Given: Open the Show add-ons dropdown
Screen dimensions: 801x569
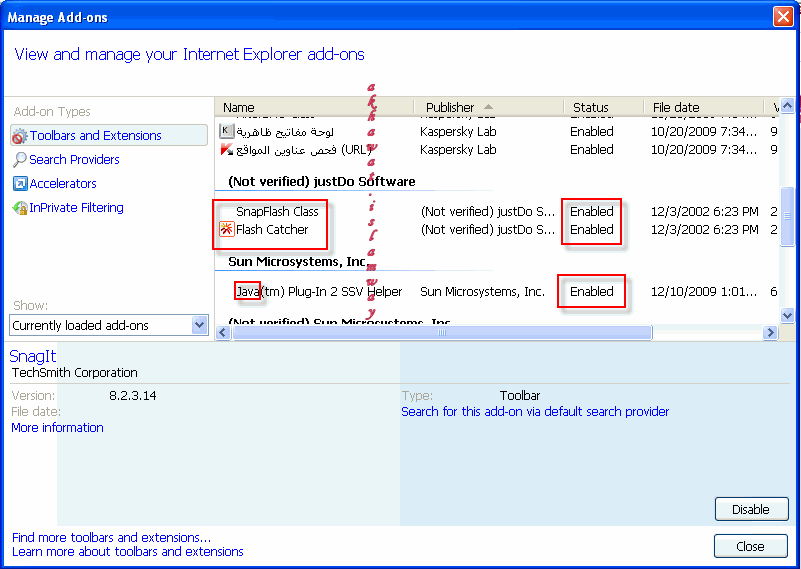Looking at the screenshot, I should pos(199,325).
